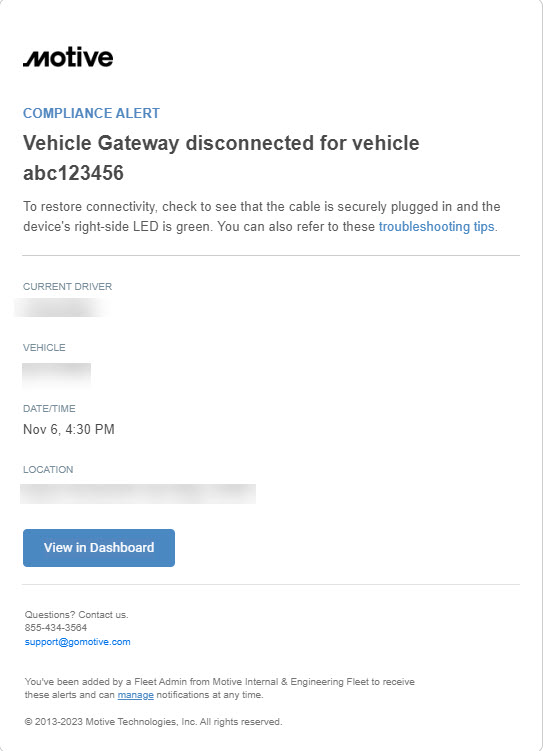Open the troubleshooting tips link
Viewport: 543px width, 751px height.
[436, 226]
